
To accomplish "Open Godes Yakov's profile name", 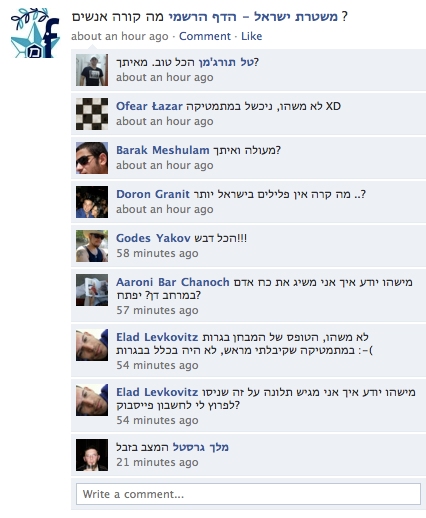I will pyautogui.click(x=153, y=238).
